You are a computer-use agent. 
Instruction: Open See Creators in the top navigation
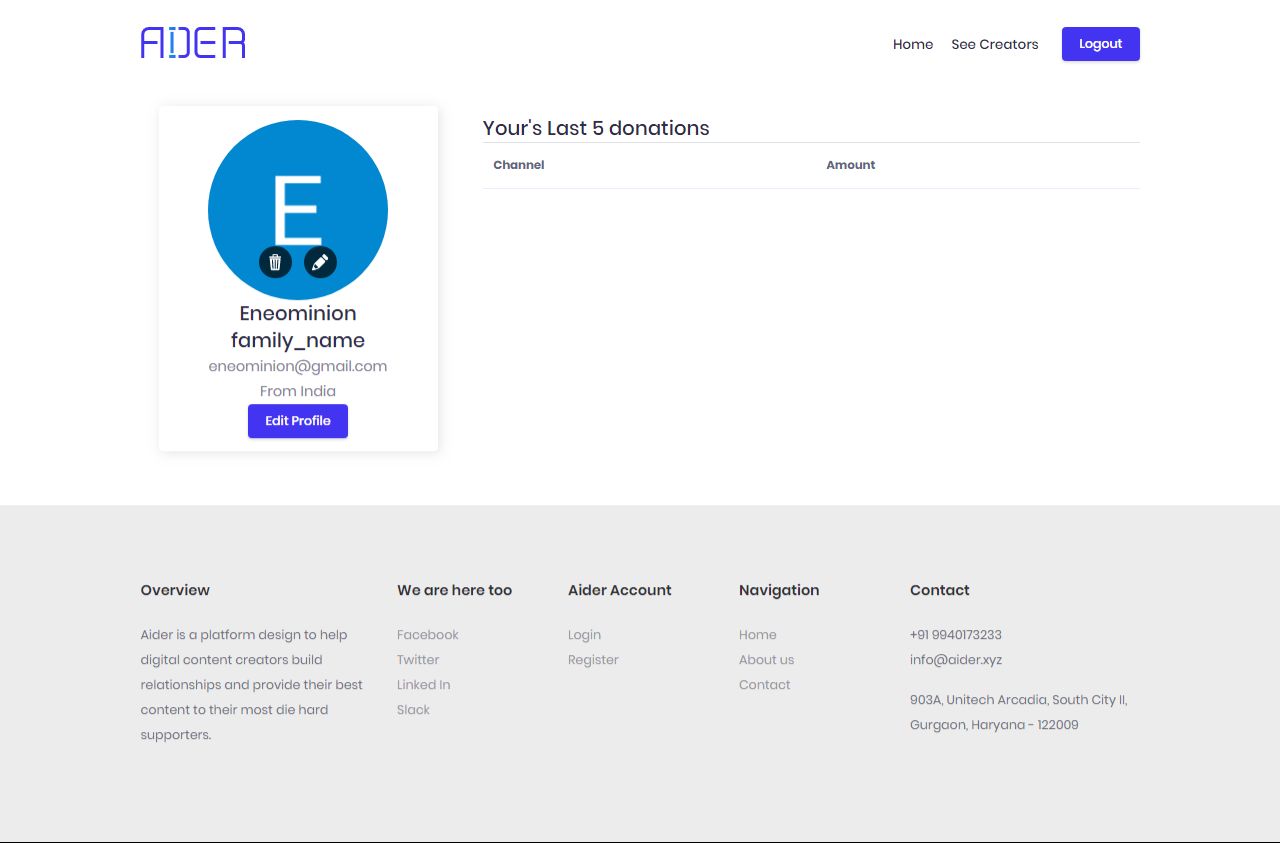pyautogui.click(x=995, y=44)
